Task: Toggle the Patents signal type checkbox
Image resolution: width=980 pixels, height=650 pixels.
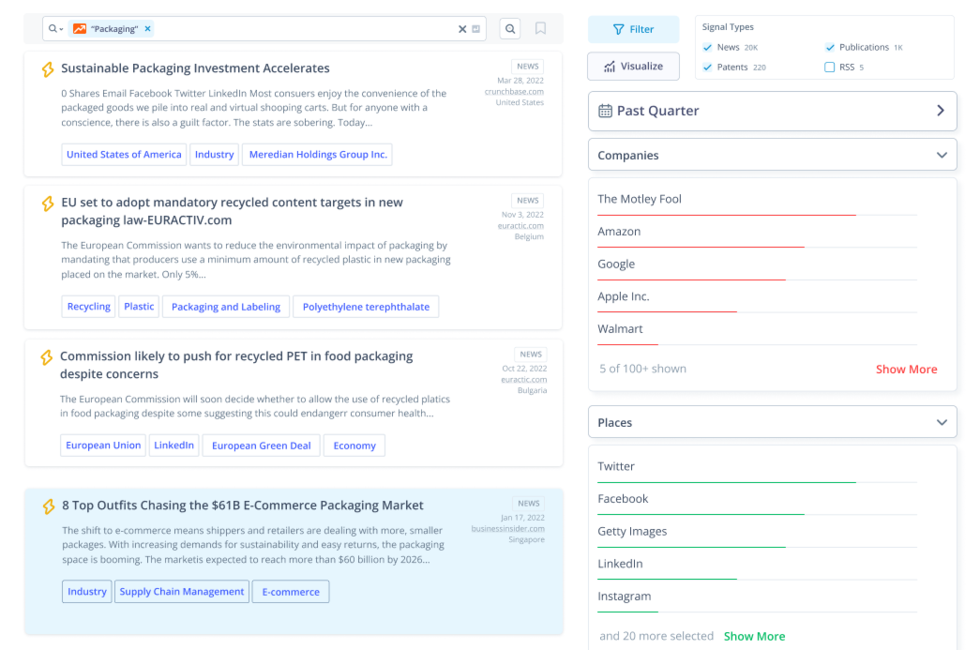Action: (708, 67)
